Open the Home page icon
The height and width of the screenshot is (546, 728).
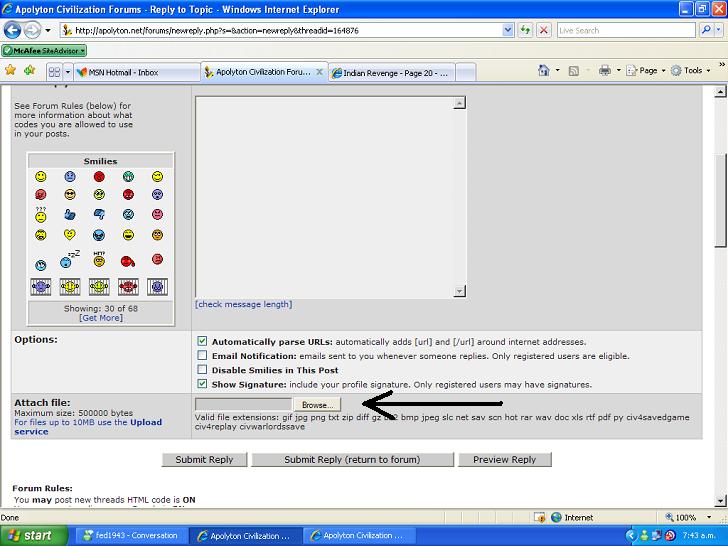[544, 71]
